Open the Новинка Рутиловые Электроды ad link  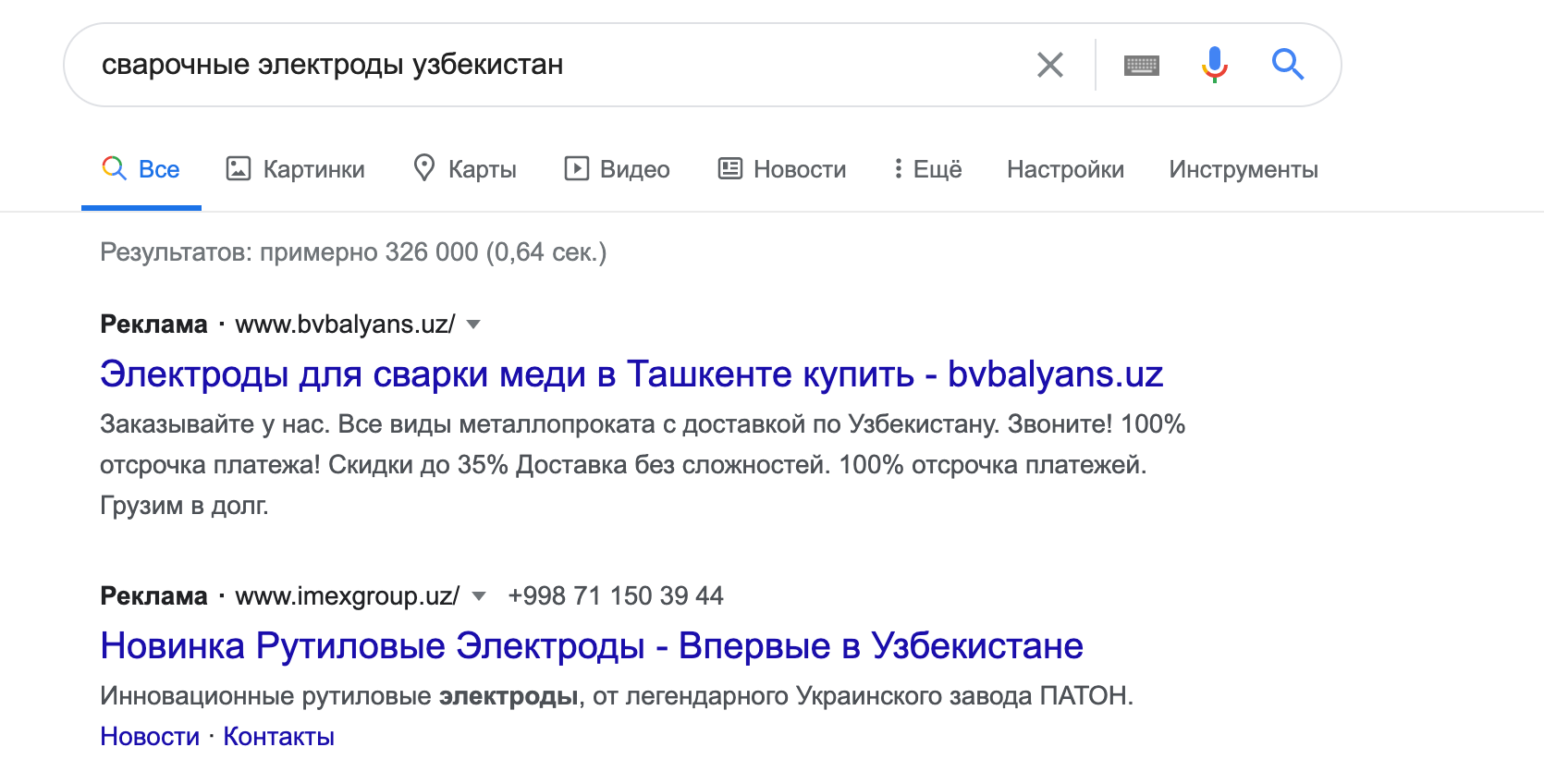click(591, 646)
